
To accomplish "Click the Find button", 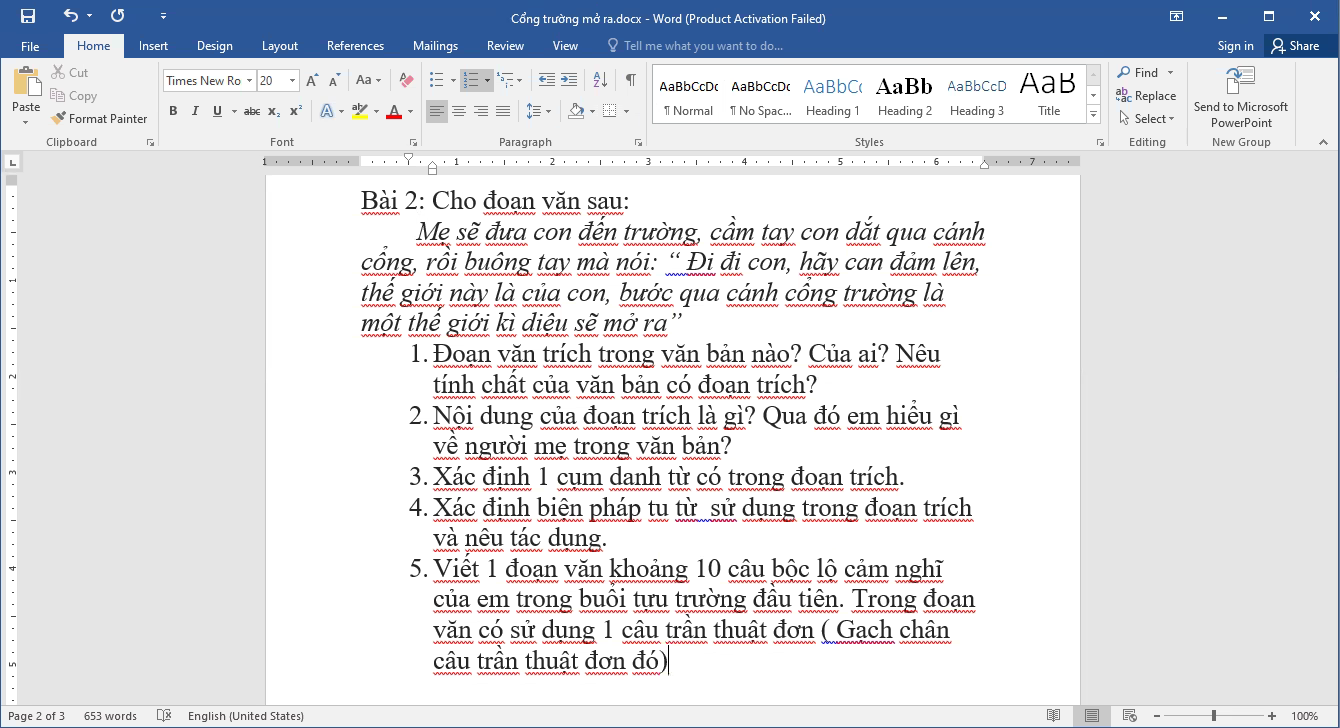I will click(x=1139, y=72).
